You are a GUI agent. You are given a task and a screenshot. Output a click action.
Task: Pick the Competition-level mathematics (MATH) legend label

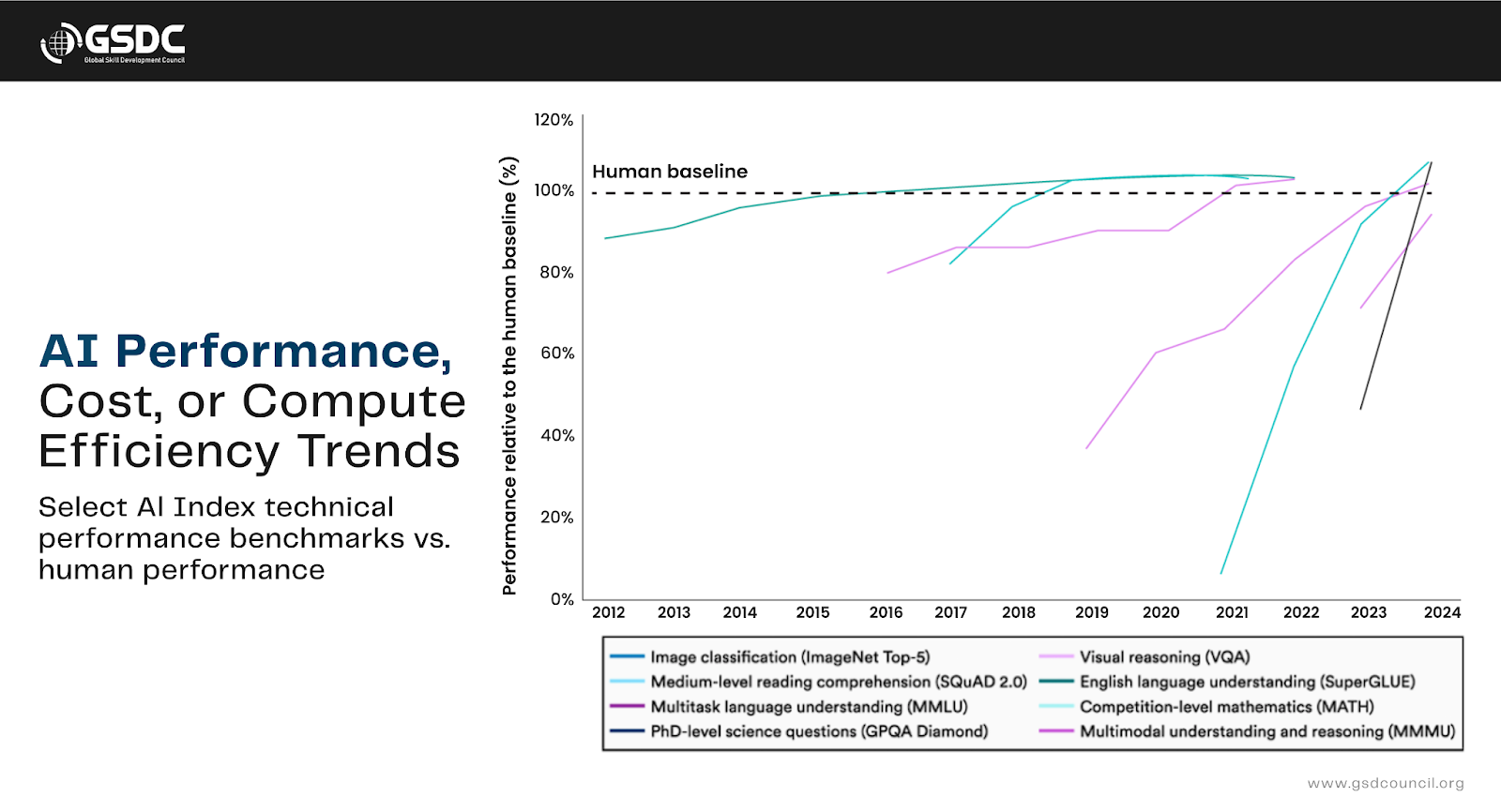point(1226,707)
